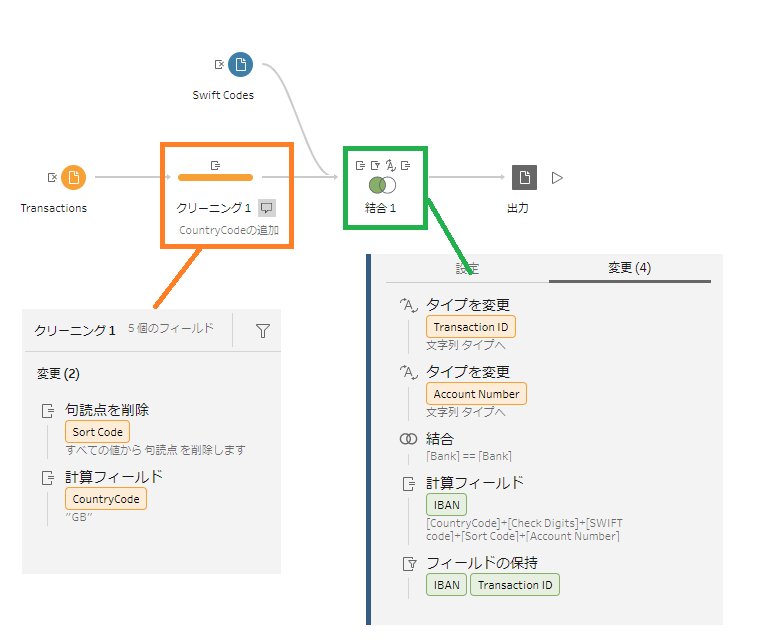Click the "GB" calculation value
763x643 pixels.
pos(79,517)
